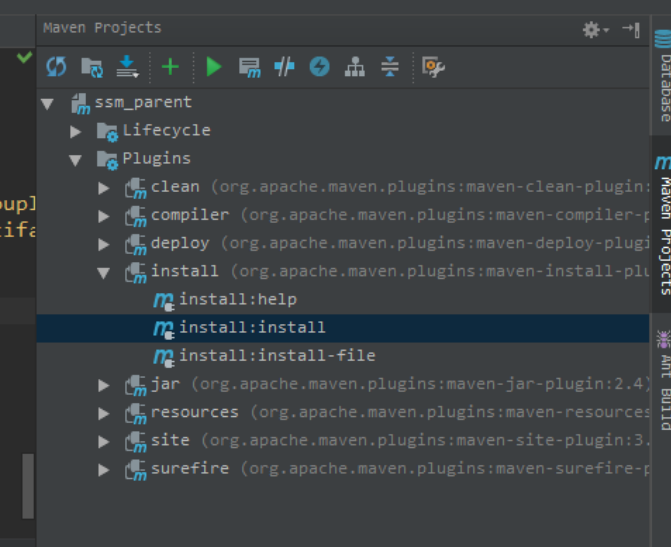Open the Ant Build side tab
Screen dimensions: 671x547
[x=662, y=379]
